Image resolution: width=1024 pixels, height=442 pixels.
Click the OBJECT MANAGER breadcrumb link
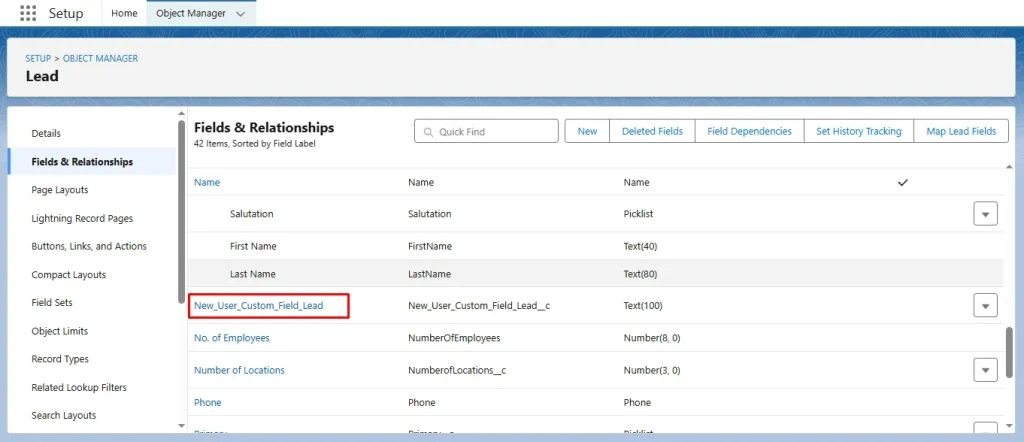(x=101, y=59)
